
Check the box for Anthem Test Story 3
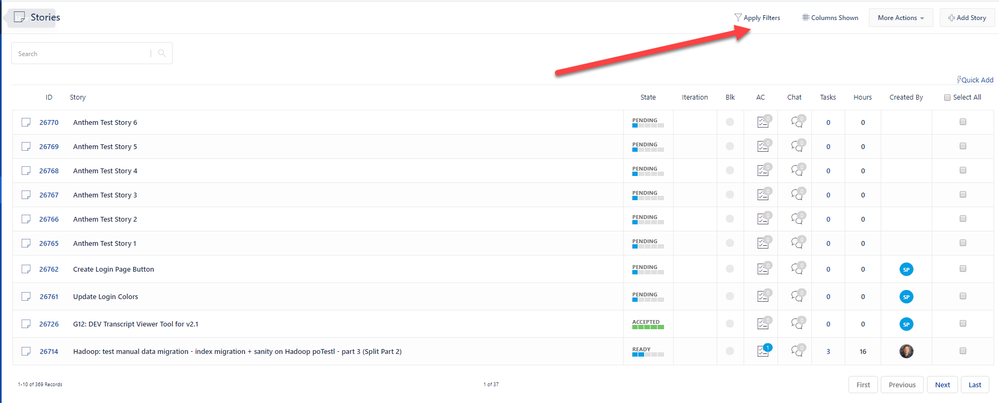click(x=963, y=194)
